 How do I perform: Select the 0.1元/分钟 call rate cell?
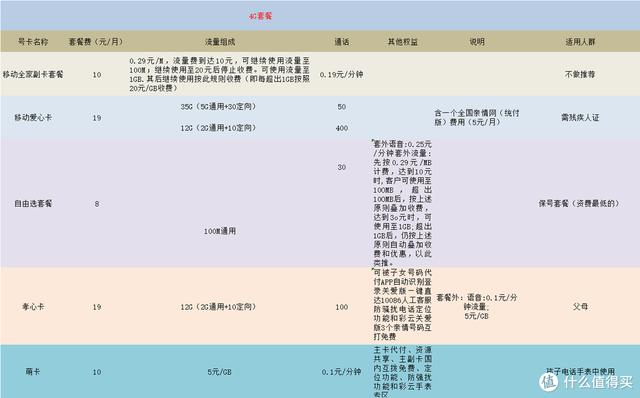tap(342, 372)
